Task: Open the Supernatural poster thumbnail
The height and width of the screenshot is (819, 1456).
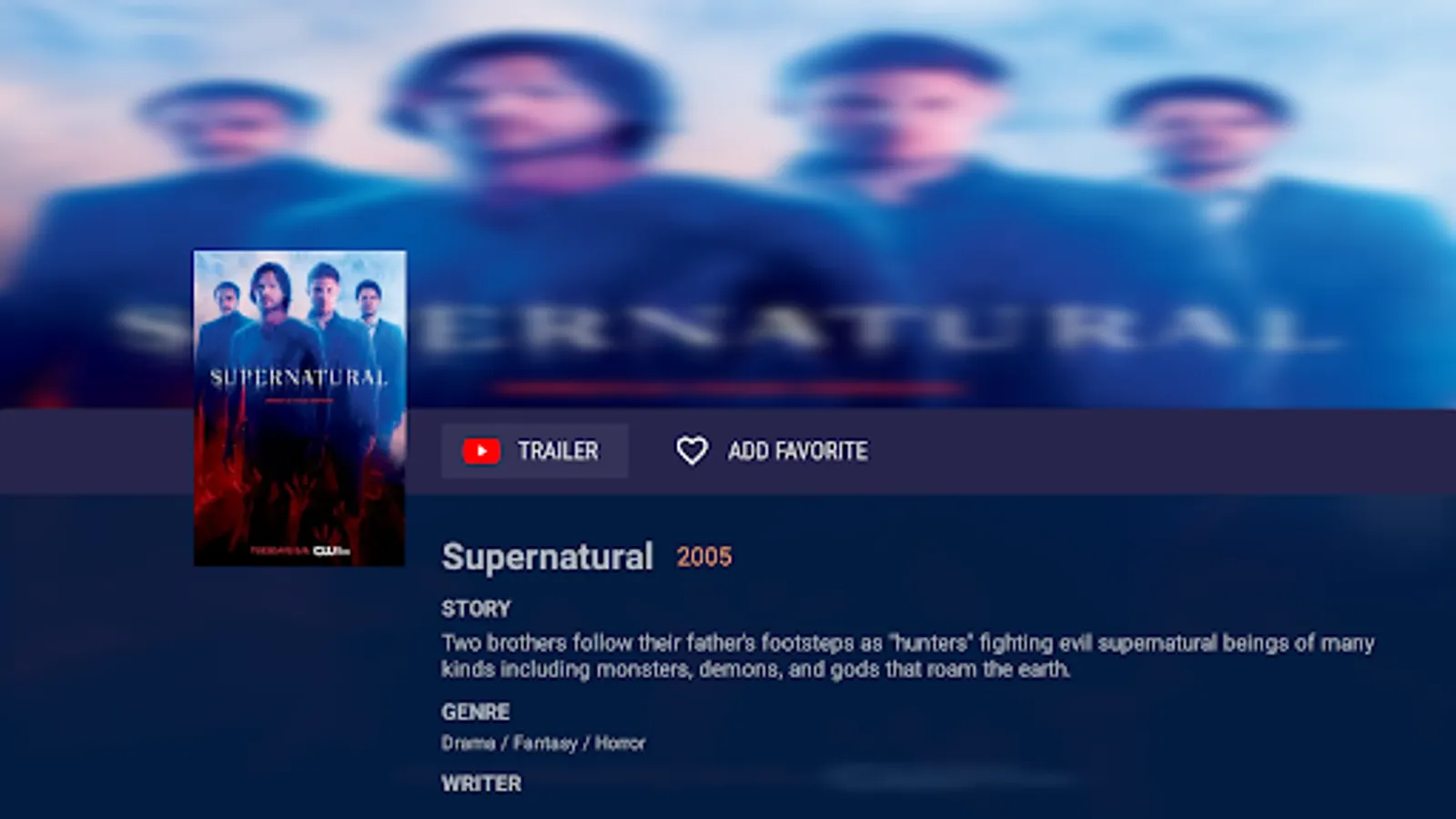Action: point(299,408)
